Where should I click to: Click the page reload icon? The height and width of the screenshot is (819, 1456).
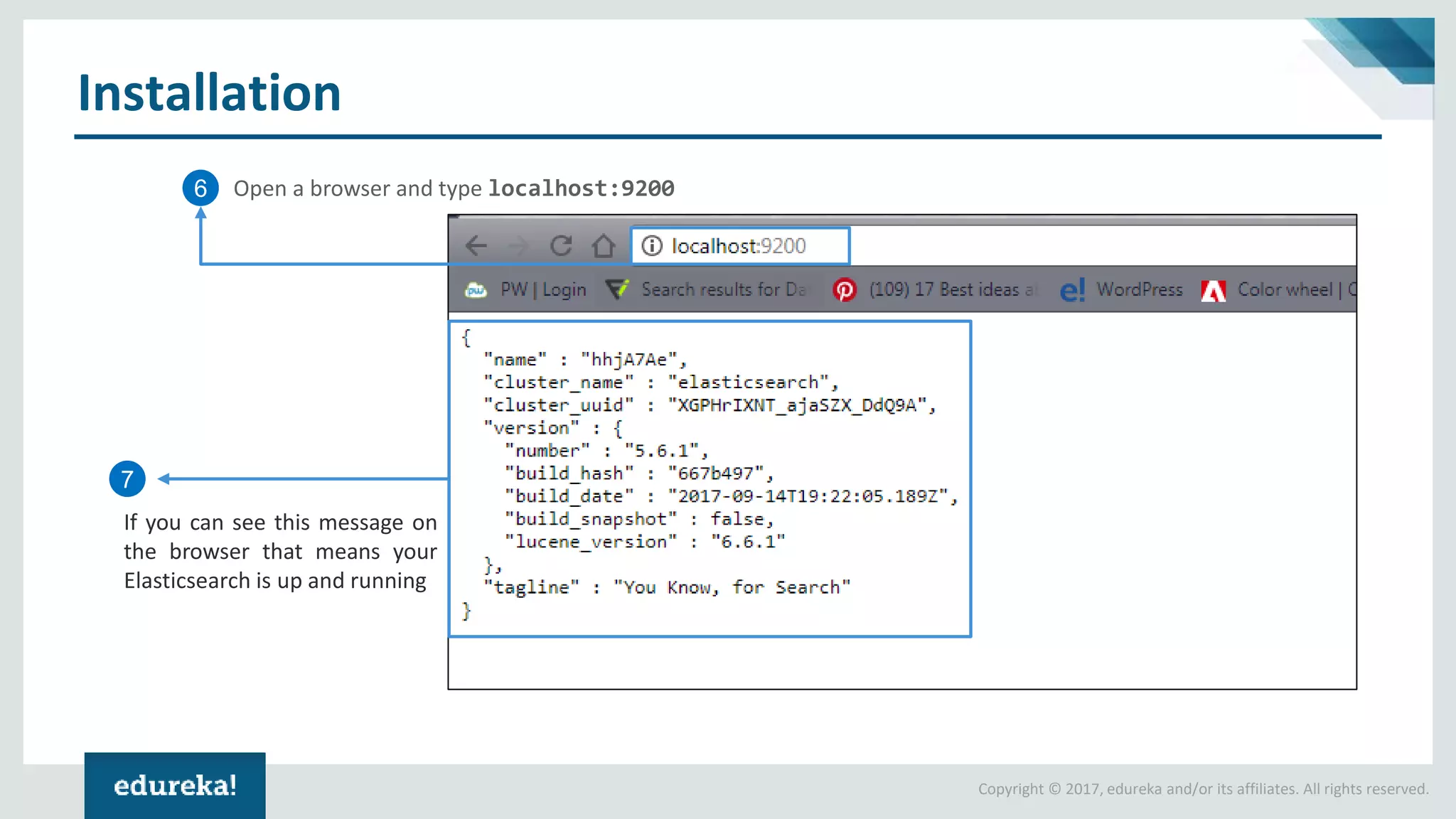(x=561, y=246)
